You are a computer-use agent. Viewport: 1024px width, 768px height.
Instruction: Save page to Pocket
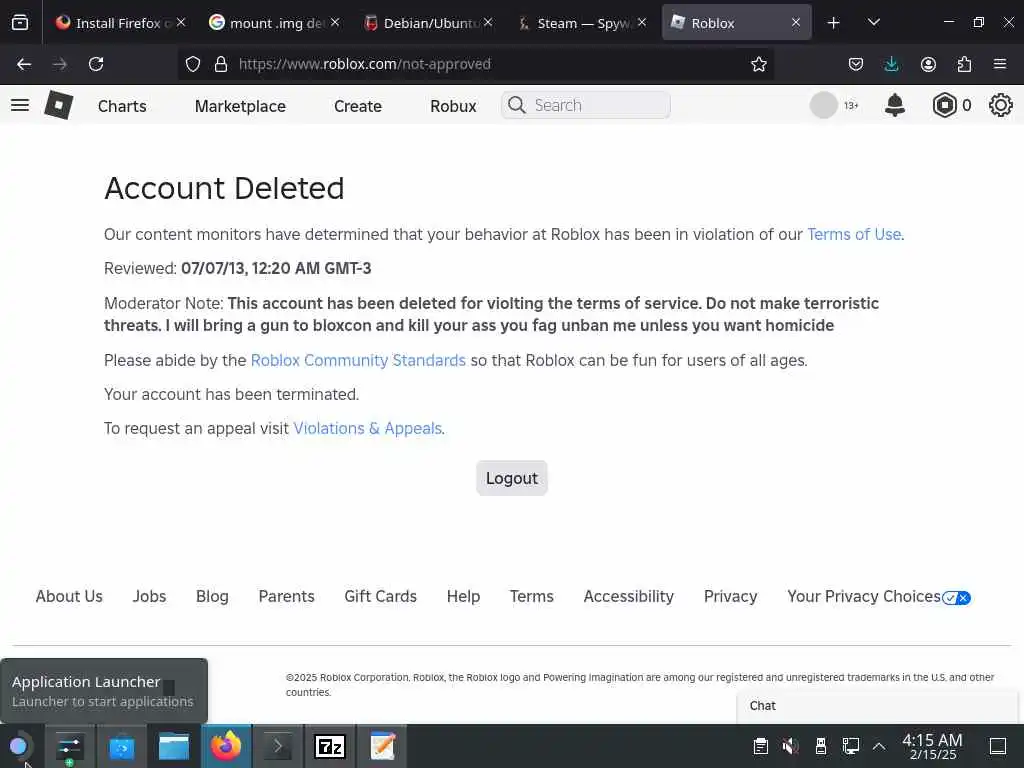click(x=856, y=64)
